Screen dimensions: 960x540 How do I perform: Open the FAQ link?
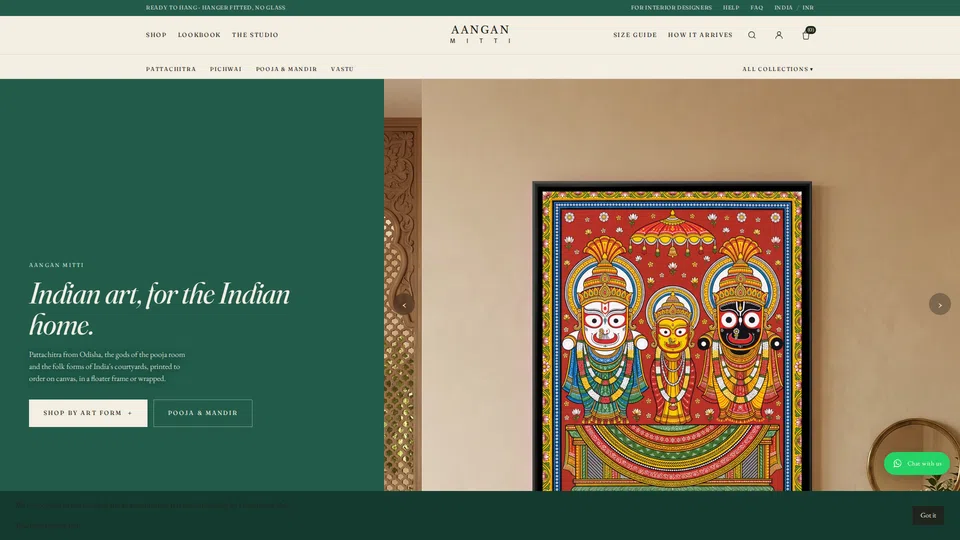[757, 7]
